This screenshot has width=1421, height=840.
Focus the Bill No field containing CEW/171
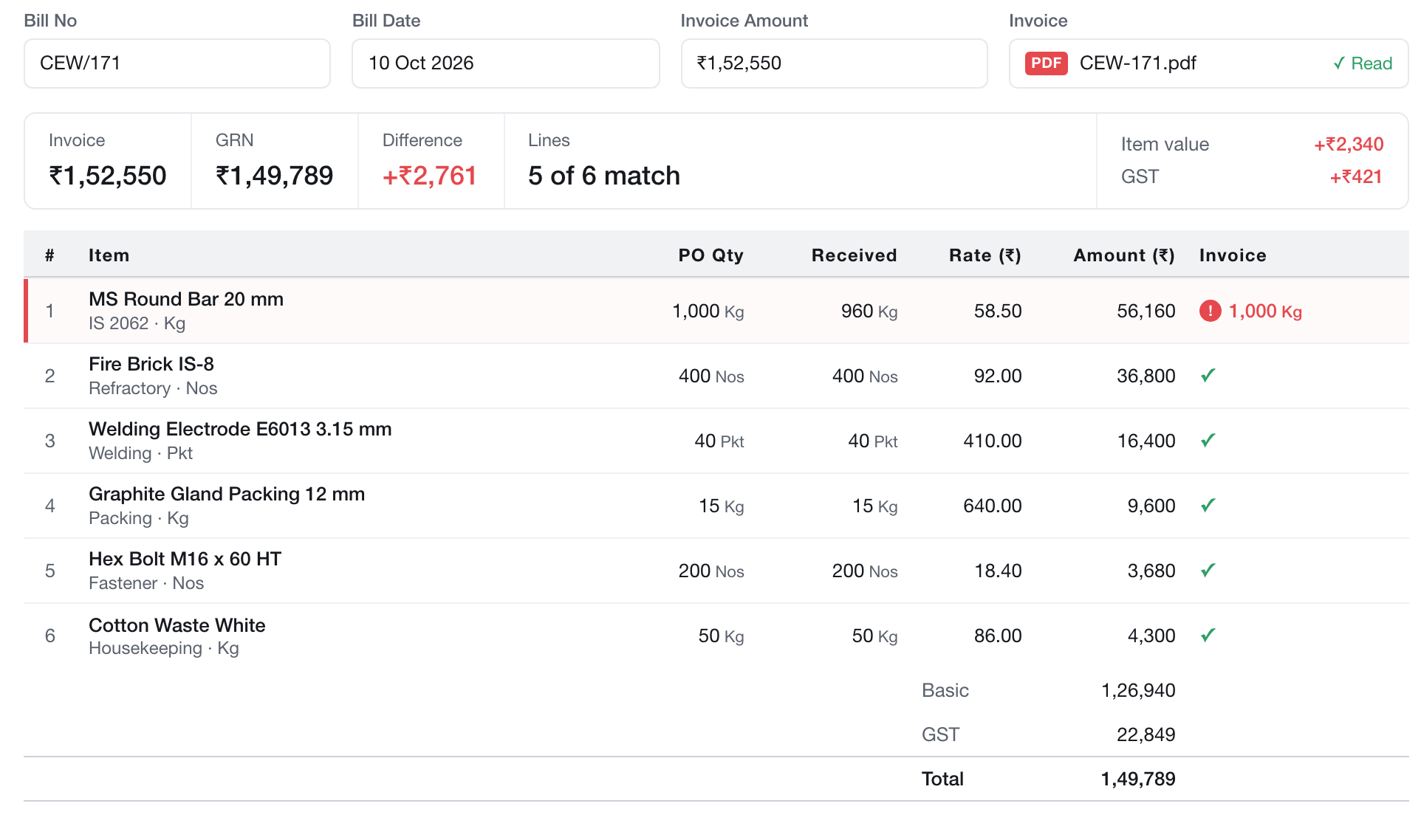pyautogui.click(x=177, y=63)
